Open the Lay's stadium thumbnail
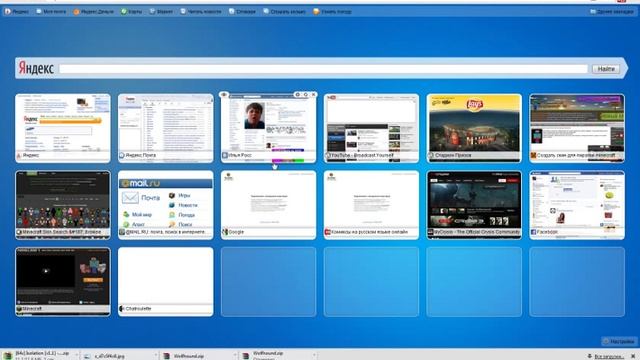The height and width of the screenshot is (360, 640). coord(474,128)
